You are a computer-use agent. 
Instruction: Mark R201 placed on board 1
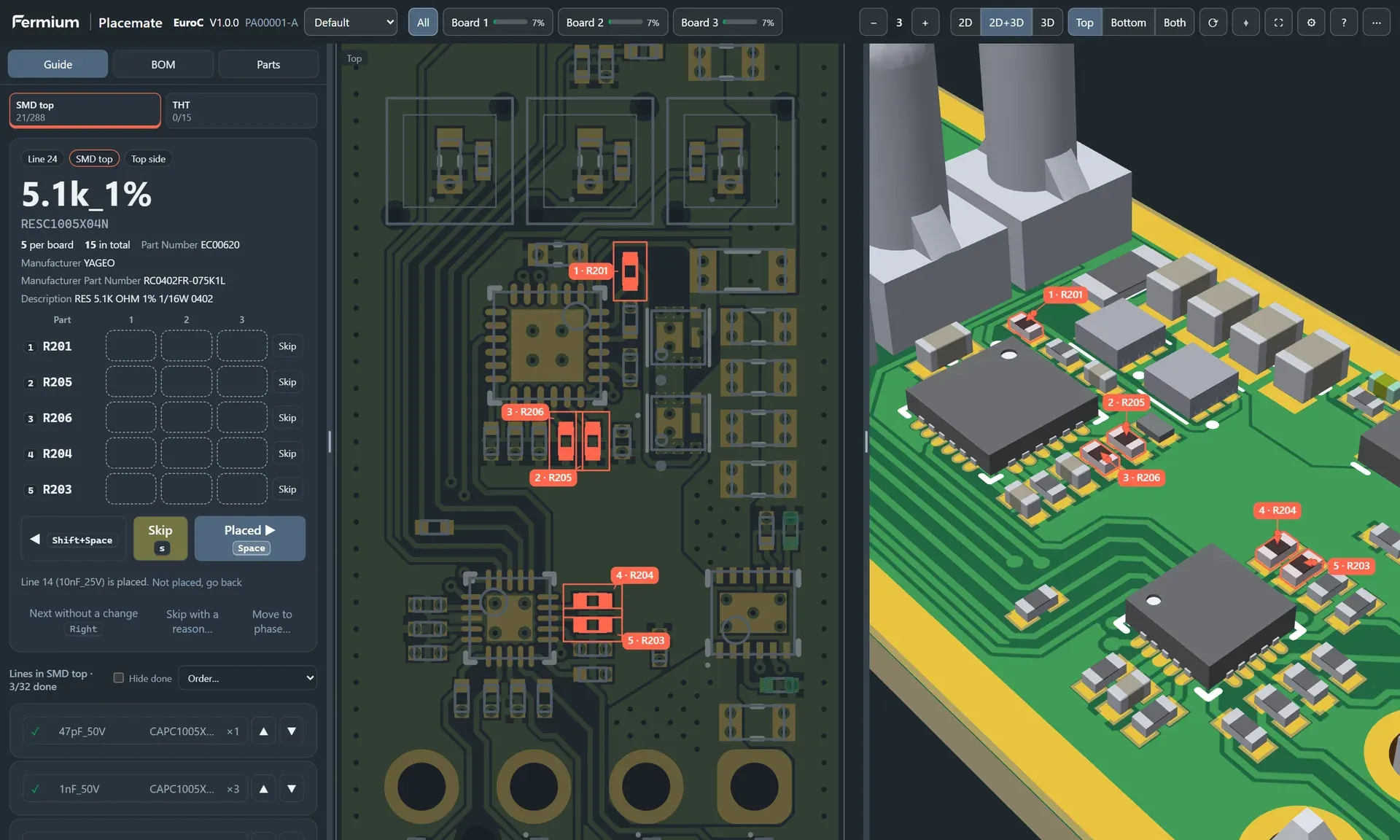pyautogui.click(x=131, y=346)
